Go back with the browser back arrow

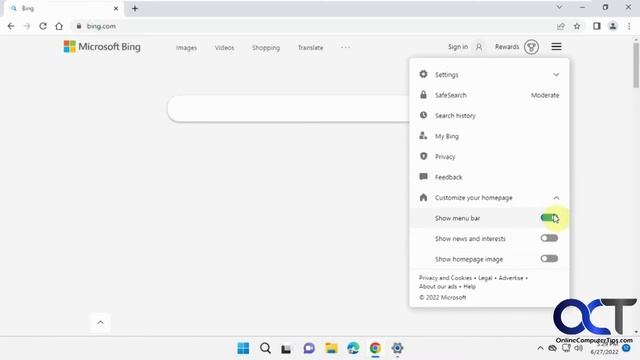click(11, 26)
